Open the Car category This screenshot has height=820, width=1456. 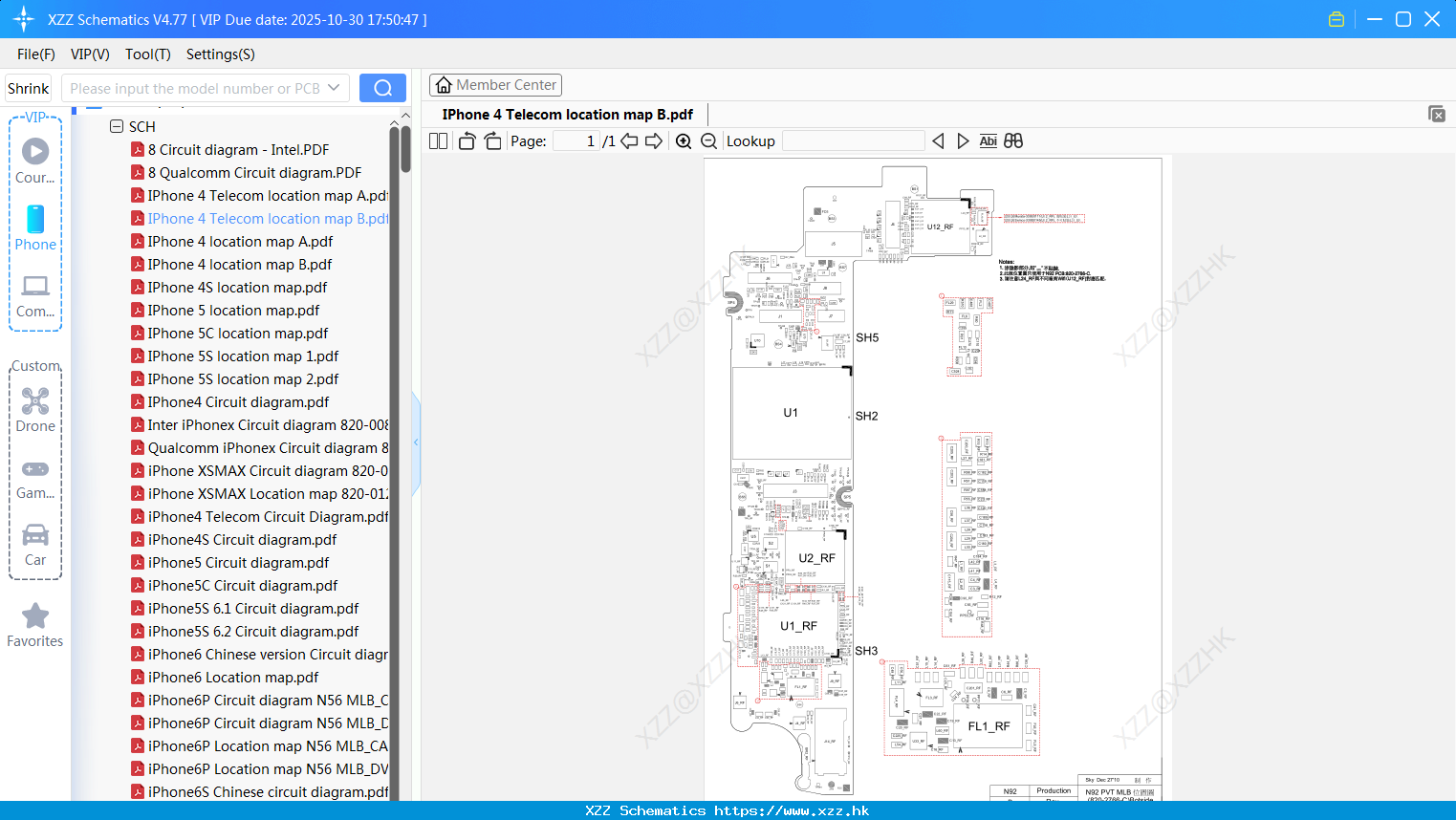tap(35, 545)
